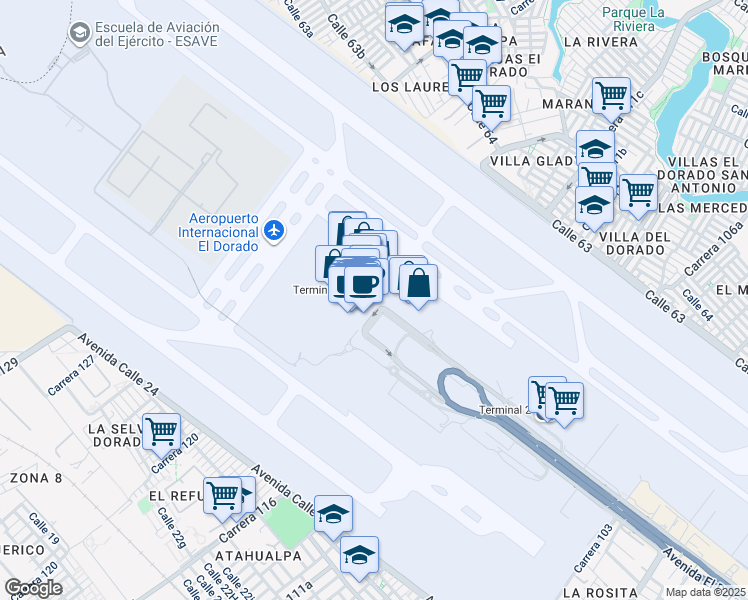This screenshot has width=748, height=600.
Task: Click the shopping cart marker by Calle 64
Action: coord(491,104)
